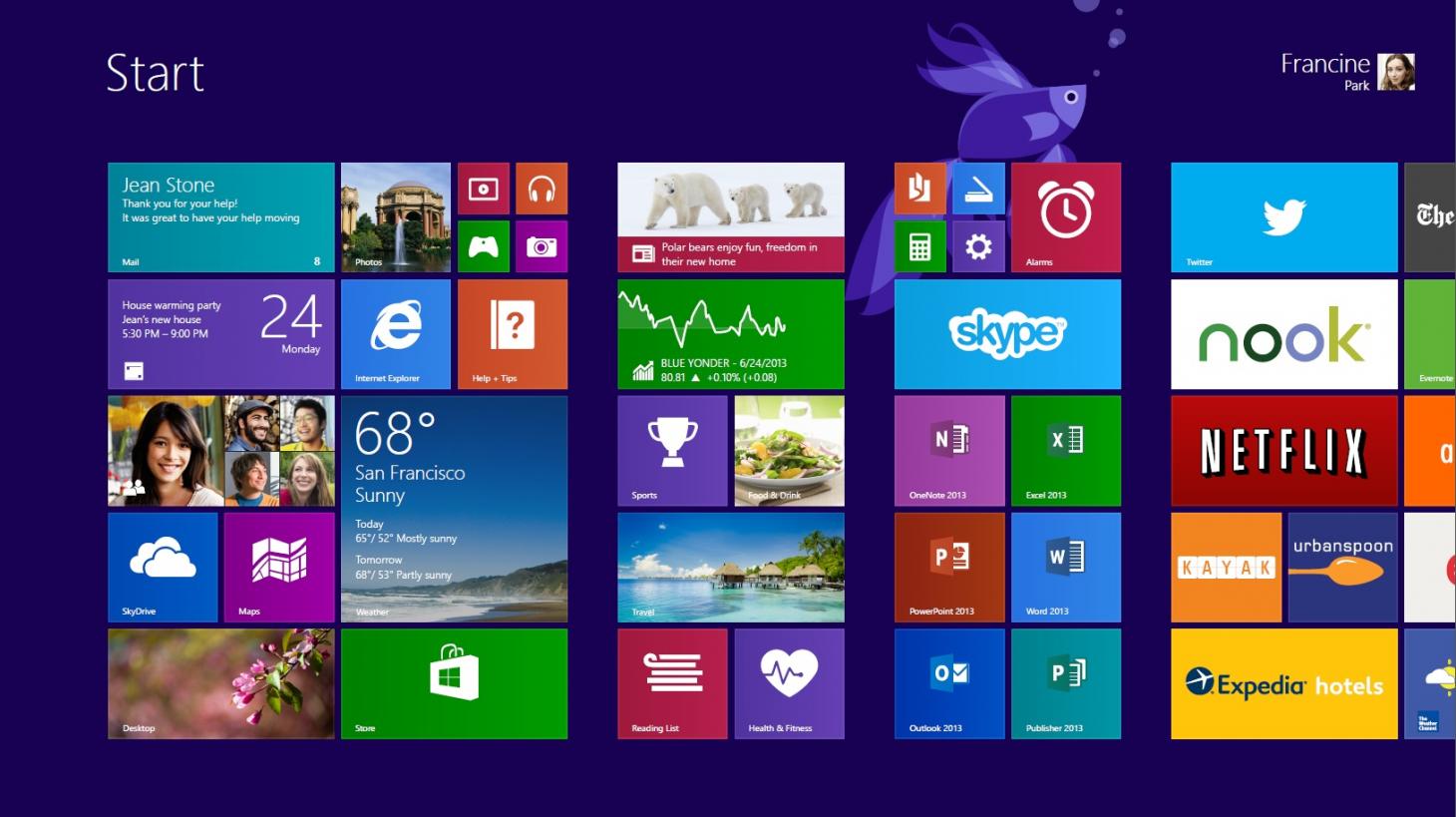
Task: Open OneNote 2013
Action: point(948,451)
